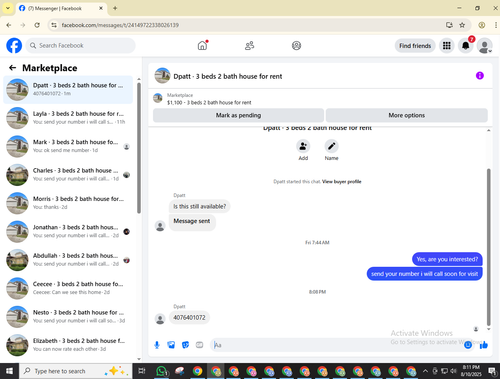Open the Jonathan conversation
This screenshot has width=500, height=379.
68,231
